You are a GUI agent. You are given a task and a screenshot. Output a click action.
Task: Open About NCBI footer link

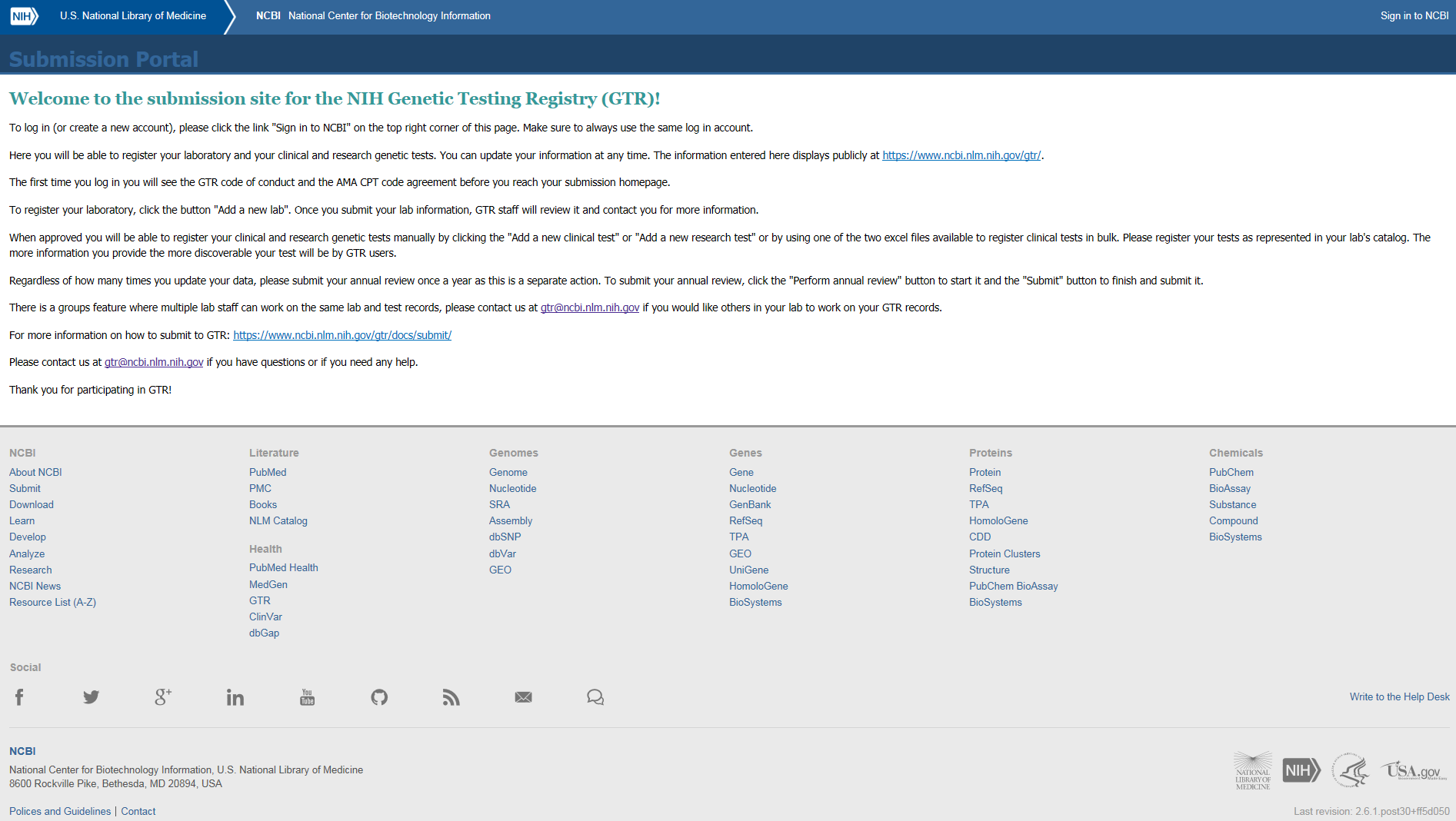(35, 472)
